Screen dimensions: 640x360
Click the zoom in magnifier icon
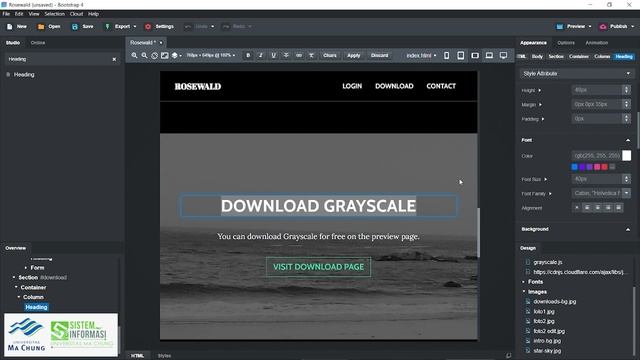[x=134, y=56]
